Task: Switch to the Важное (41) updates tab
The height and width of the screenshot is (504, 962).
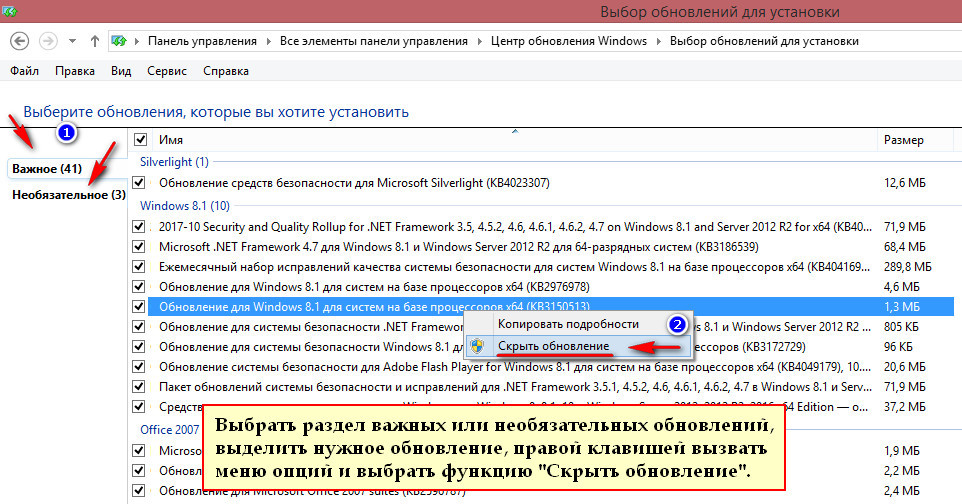Action: click(x=47, y=168)
